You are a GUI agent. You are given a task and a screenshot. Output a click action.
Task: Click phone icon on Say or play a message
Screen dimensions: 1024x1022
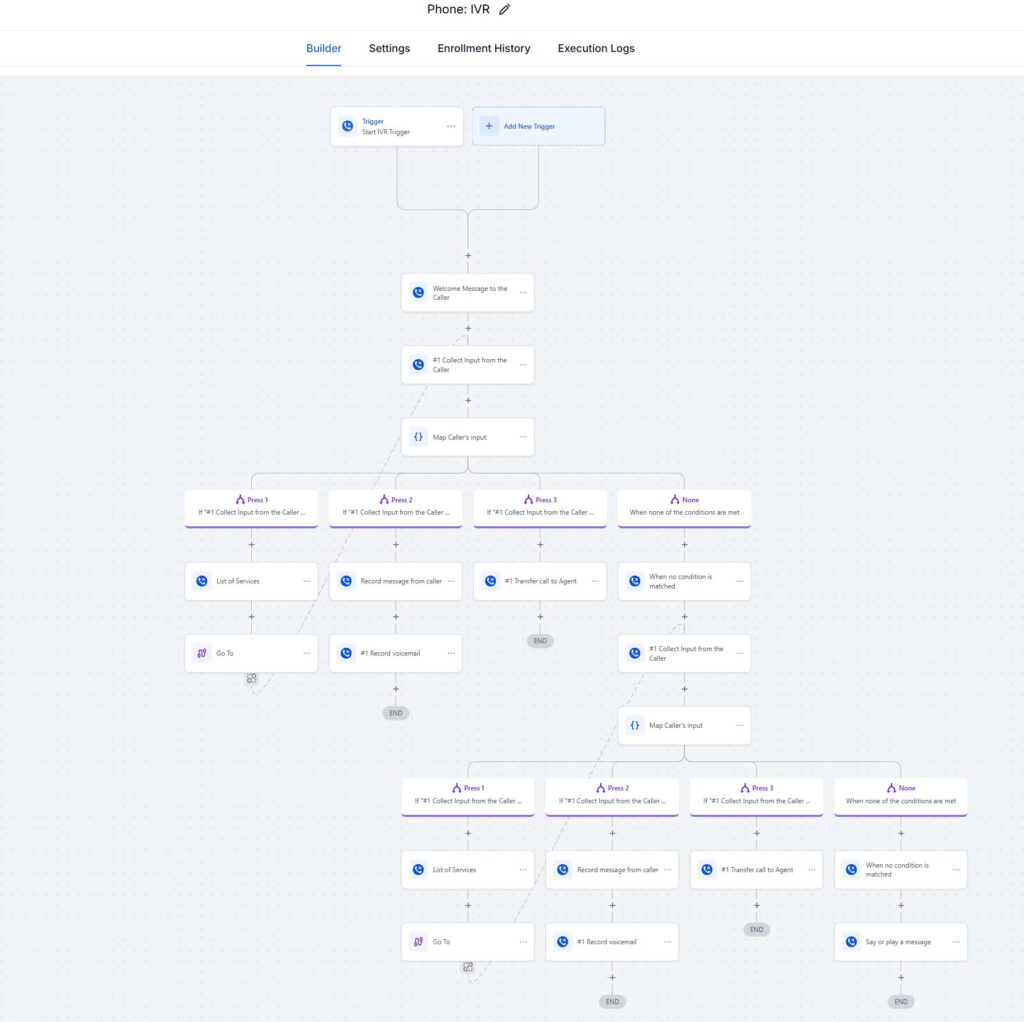click(851, 942)
